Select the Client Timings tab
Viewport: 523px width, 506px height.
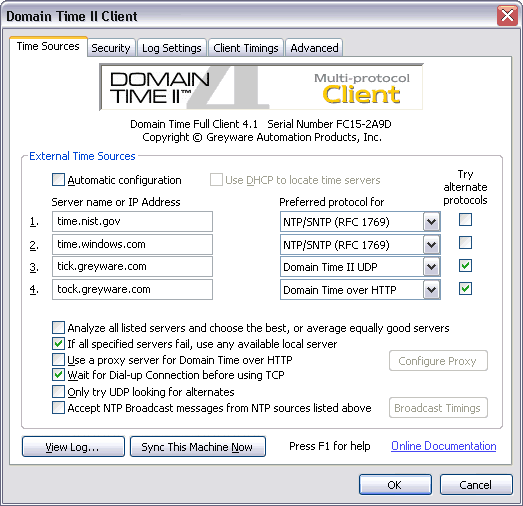point(245,48)
